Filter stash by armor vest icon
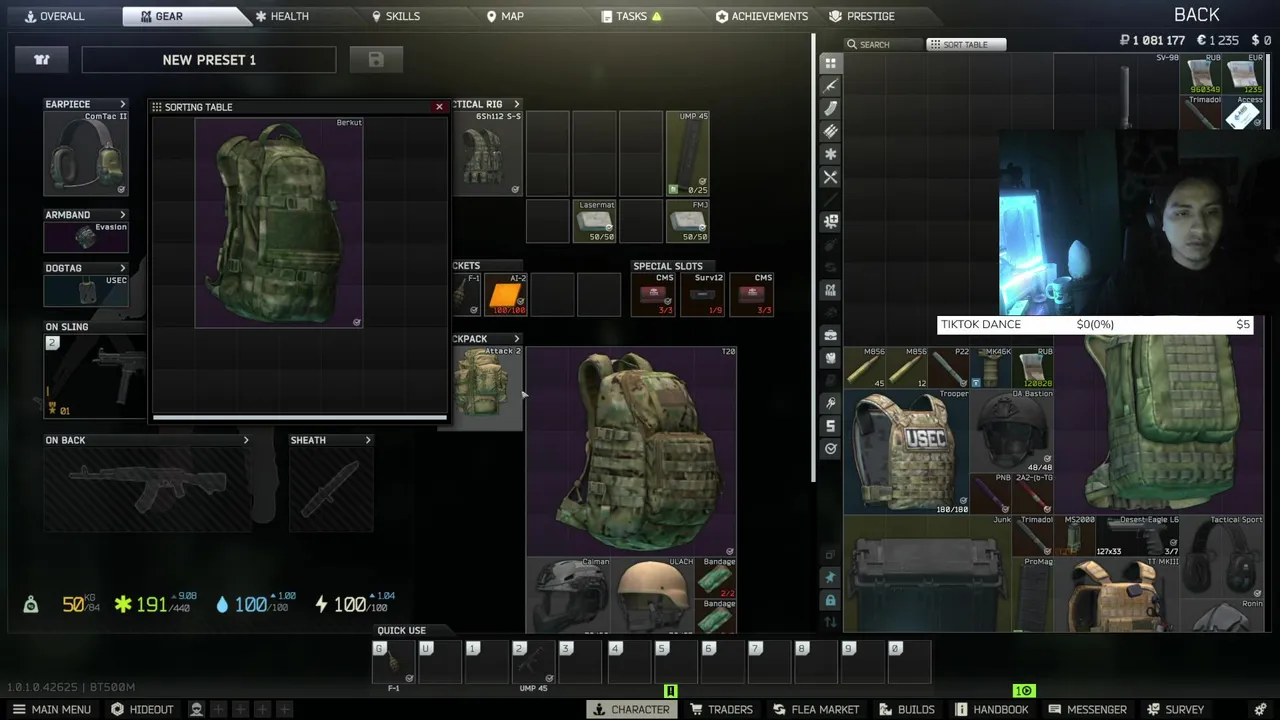This screenshot has width=1280, height=720. [x=830, y=358]
